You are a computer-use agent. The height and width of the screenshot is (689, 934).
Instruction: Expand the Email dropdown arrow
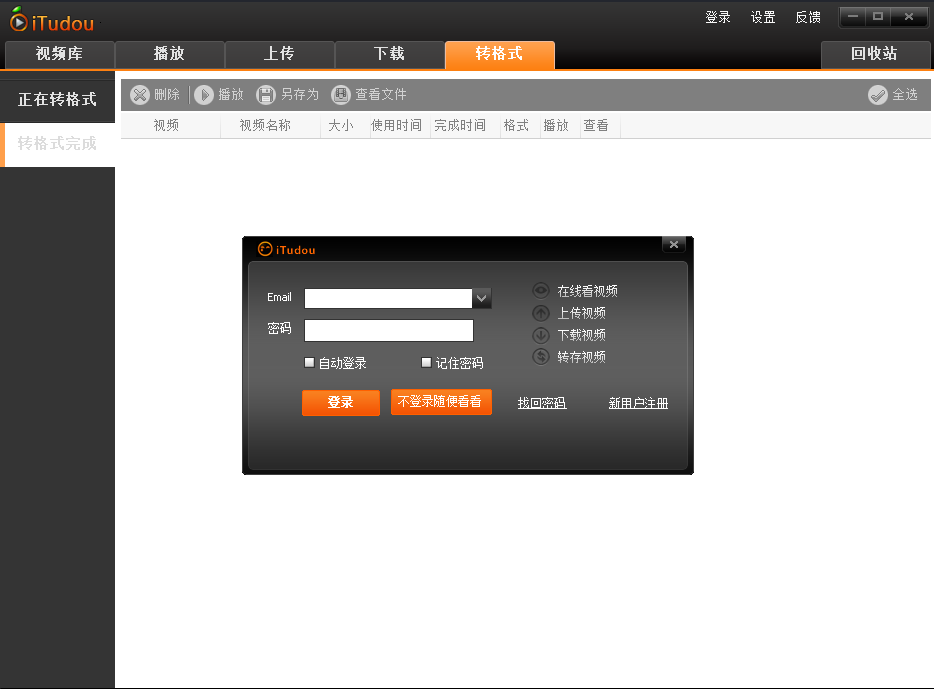(482, 298)
